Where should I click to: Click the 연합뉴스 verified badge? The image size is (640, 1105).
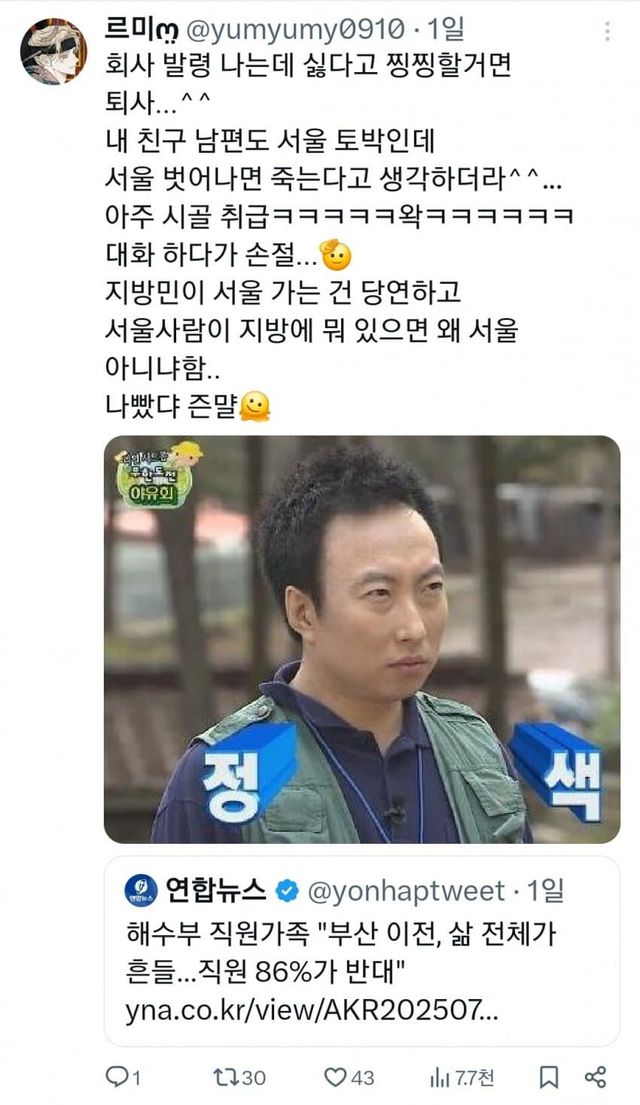point(286,891)
